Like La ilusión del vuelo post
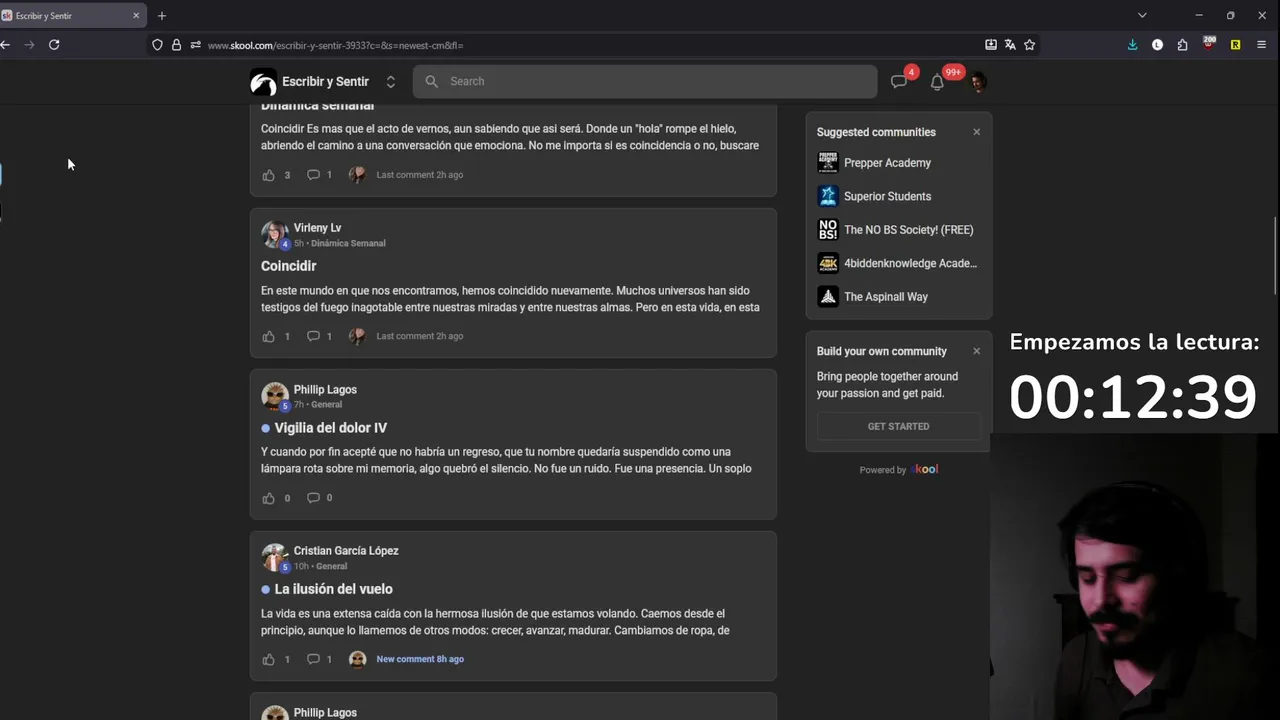The image size is (1280, 720). tap(268, 659)
